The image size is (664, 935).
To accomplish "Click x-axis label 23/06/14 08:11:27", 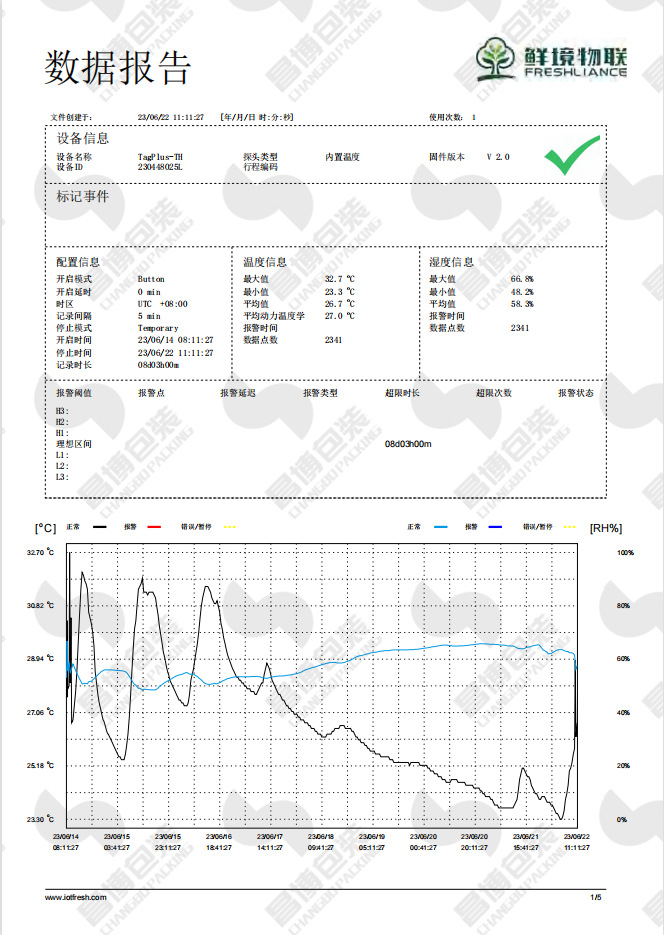I will (x=66, y=843).
